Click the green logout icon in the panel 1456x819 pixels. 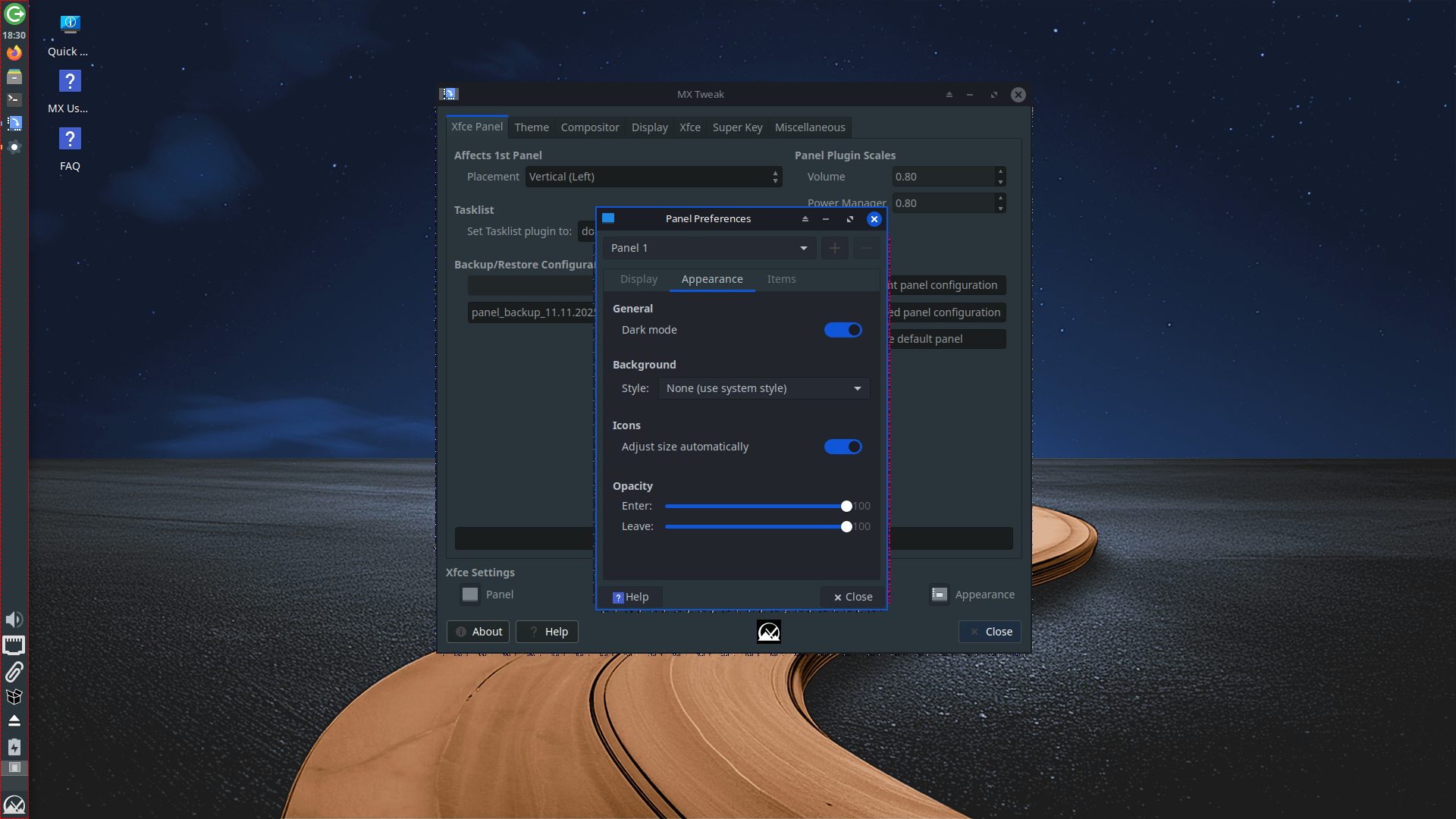[14, 14]
